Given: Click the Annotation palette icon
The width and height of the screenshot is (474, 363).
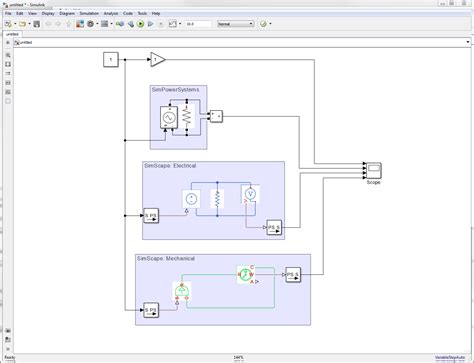Looking at the screenshot, I should point(8,83).
